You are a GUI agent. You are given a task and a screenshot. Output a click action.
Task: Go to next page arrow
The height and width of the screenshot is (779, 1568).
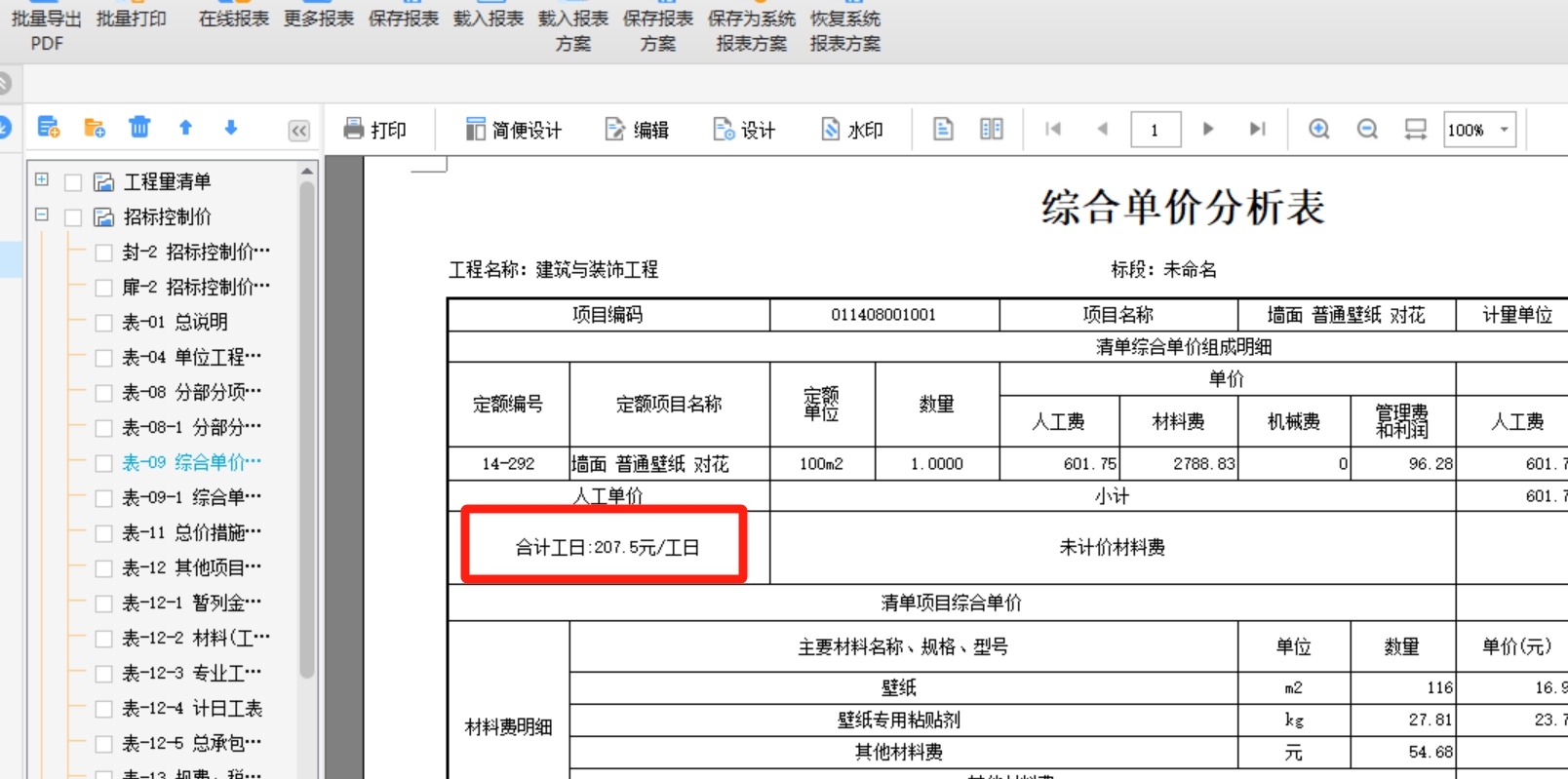click(1208, 129)
